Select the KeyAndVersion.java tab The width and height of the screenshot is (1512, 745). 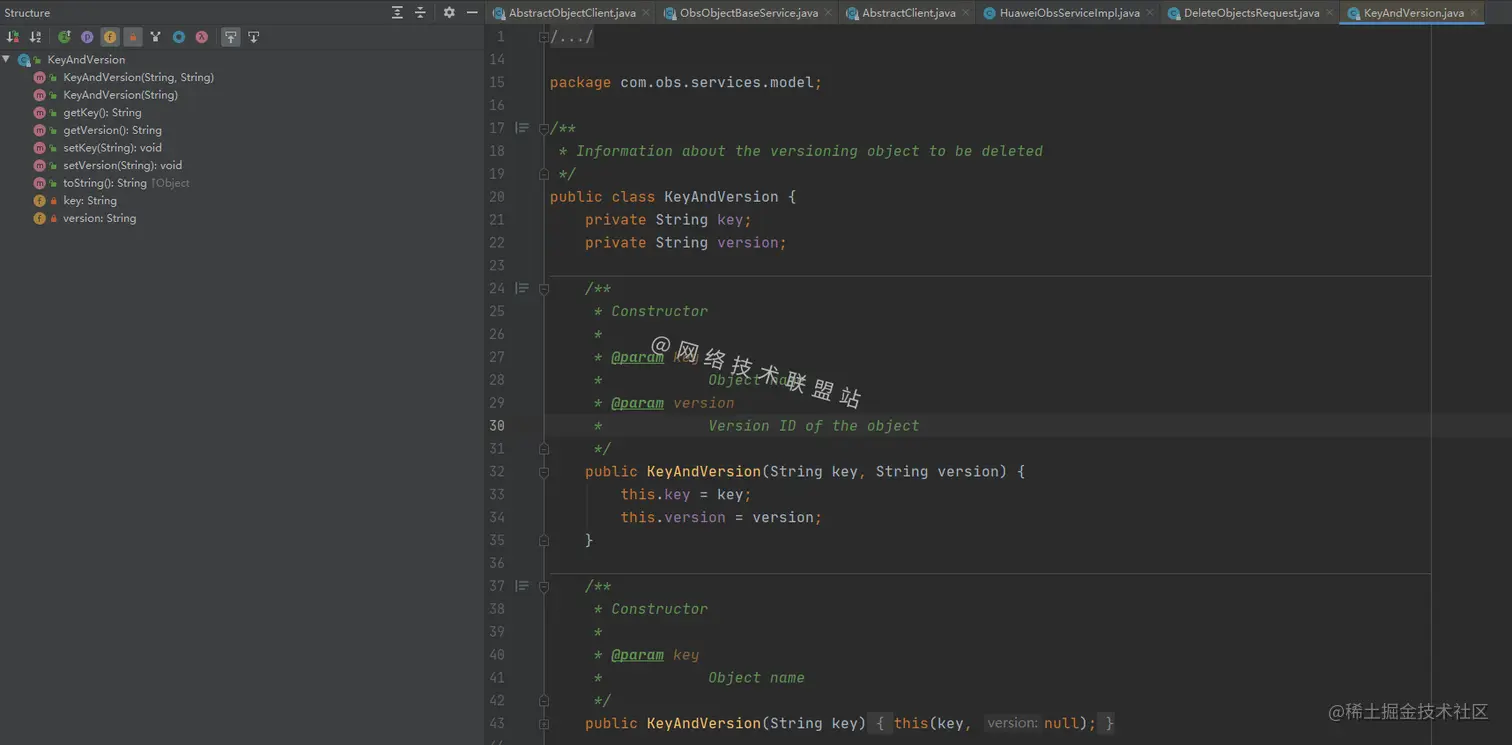click(x=1413, y=13)
